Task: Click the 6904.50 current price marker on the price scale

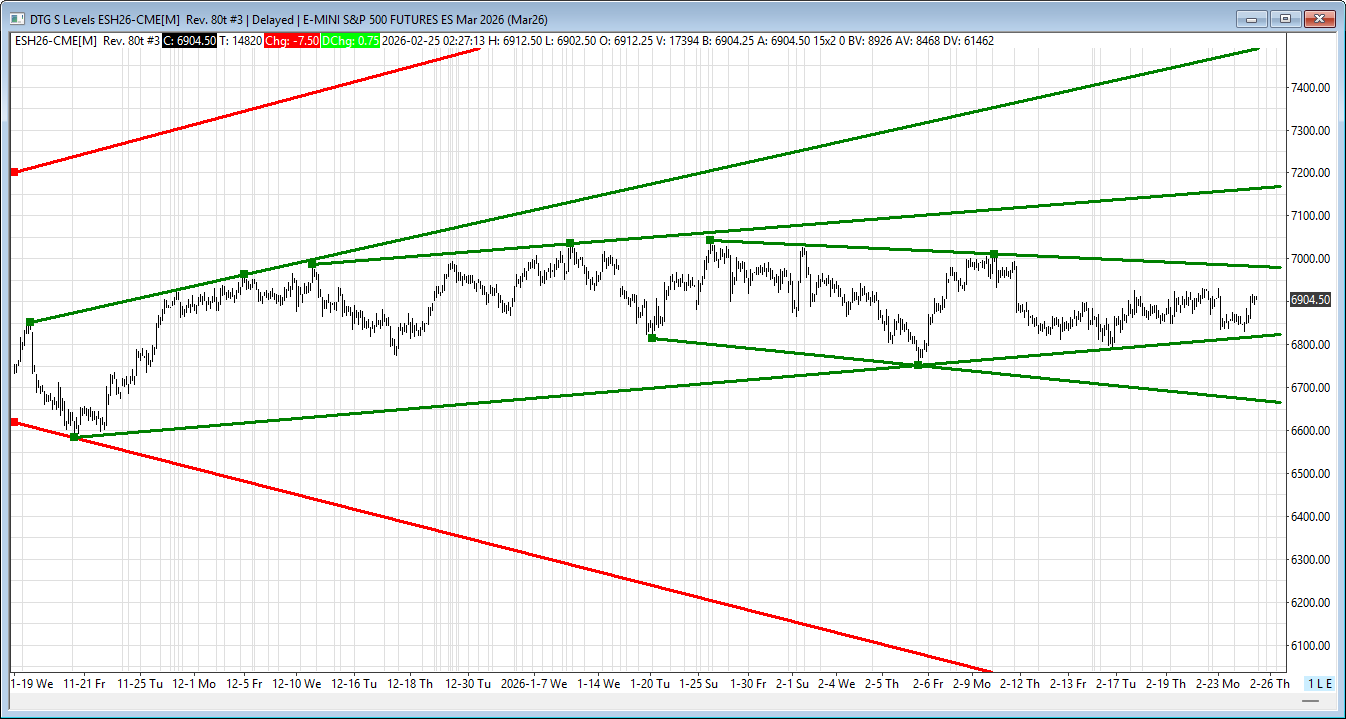Action: click(1309, 300)
